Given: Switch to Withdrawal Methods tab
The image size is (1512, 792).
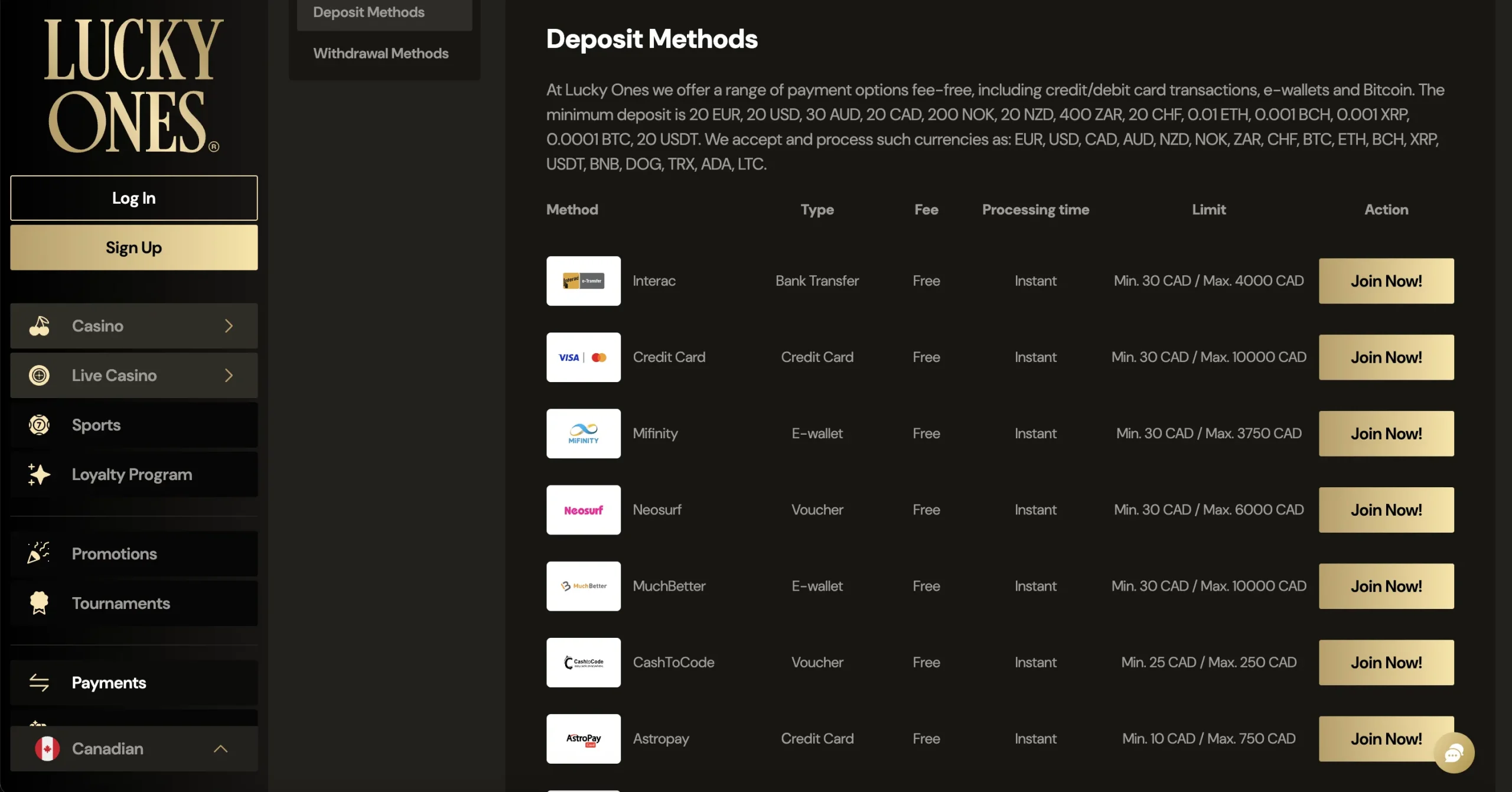Looking at the screenshot, I should (381, 54).
